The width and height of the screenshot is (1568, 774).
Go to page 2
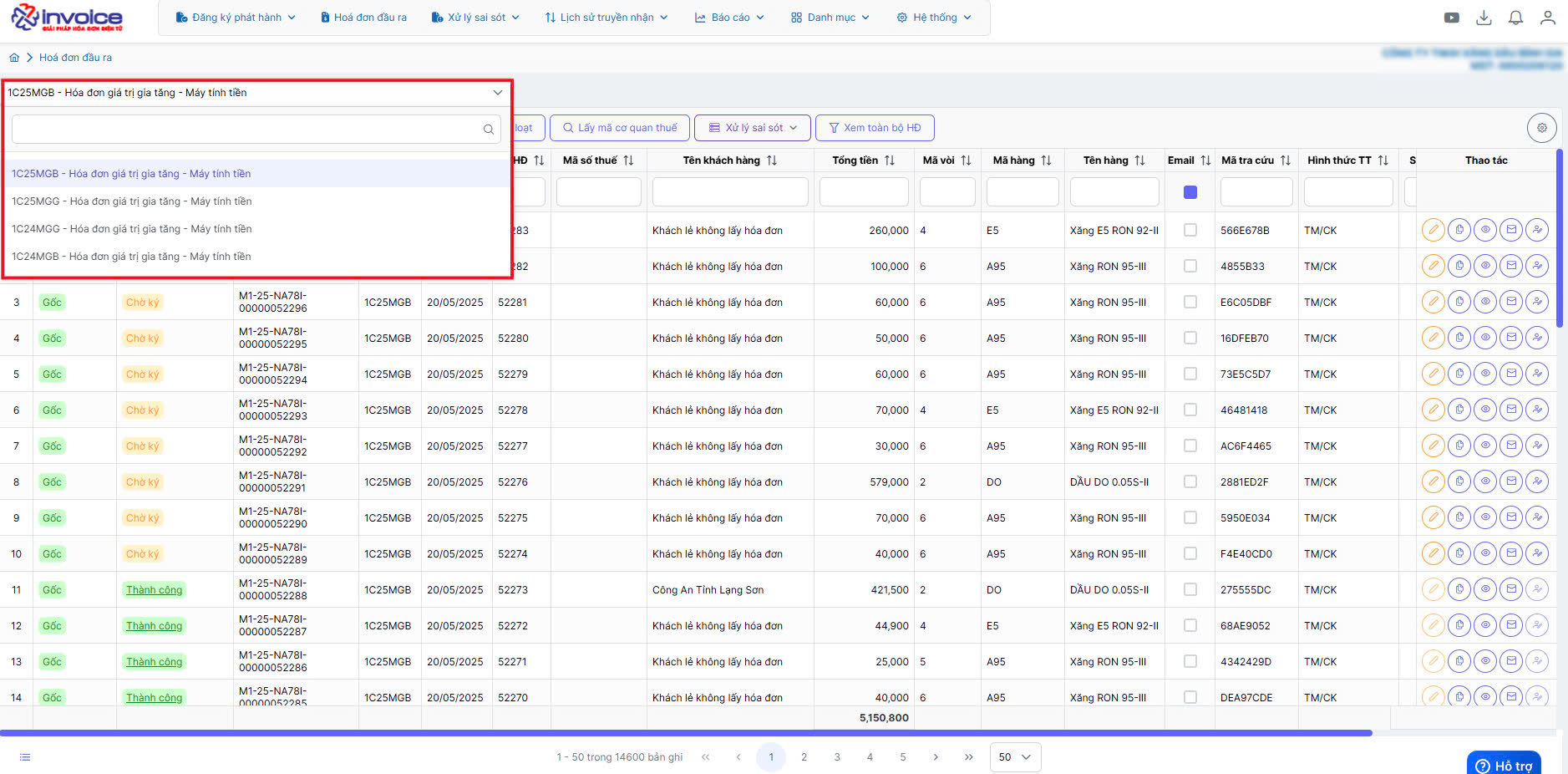coord(804,757)
